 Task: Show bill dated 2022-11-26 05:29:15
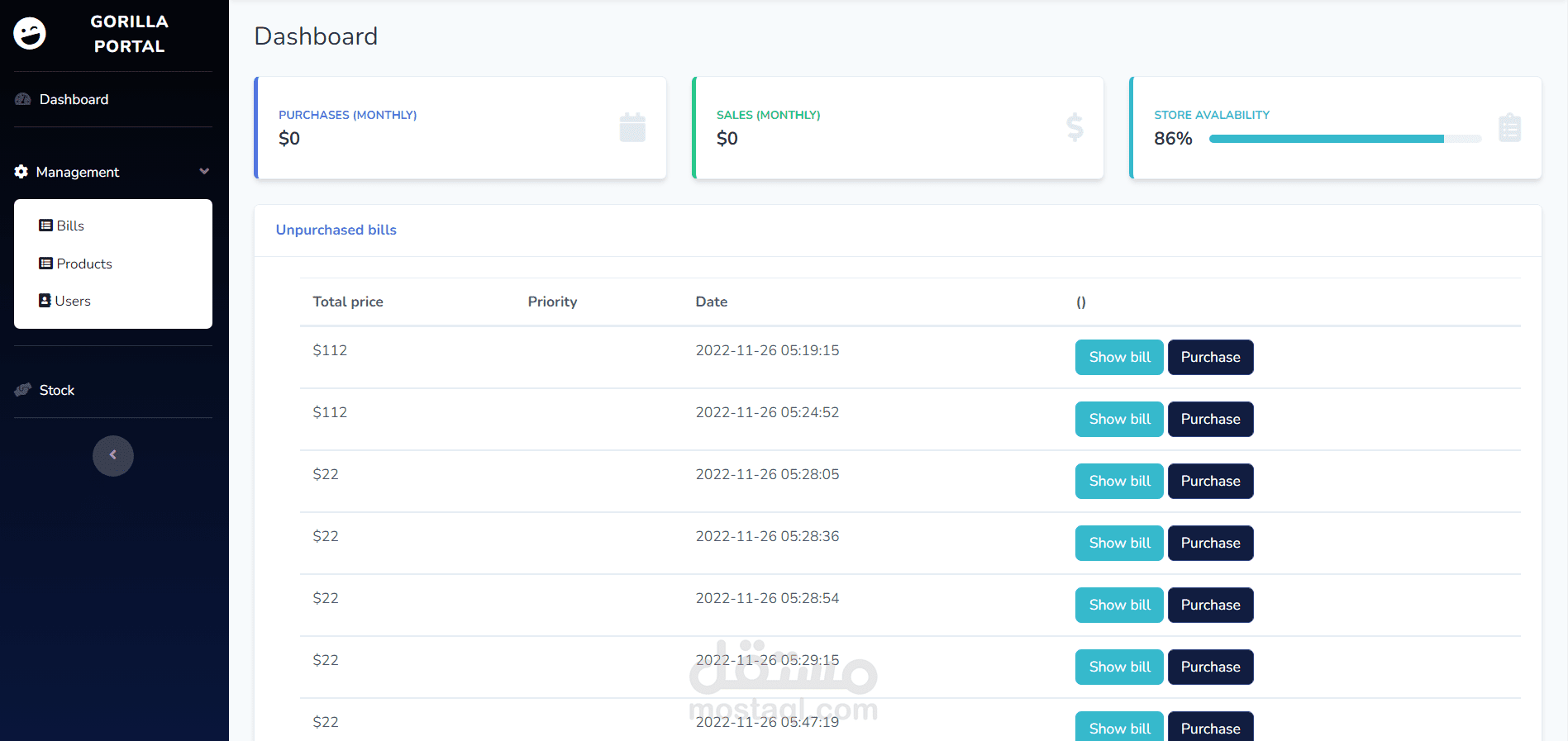click(1119, 667)
